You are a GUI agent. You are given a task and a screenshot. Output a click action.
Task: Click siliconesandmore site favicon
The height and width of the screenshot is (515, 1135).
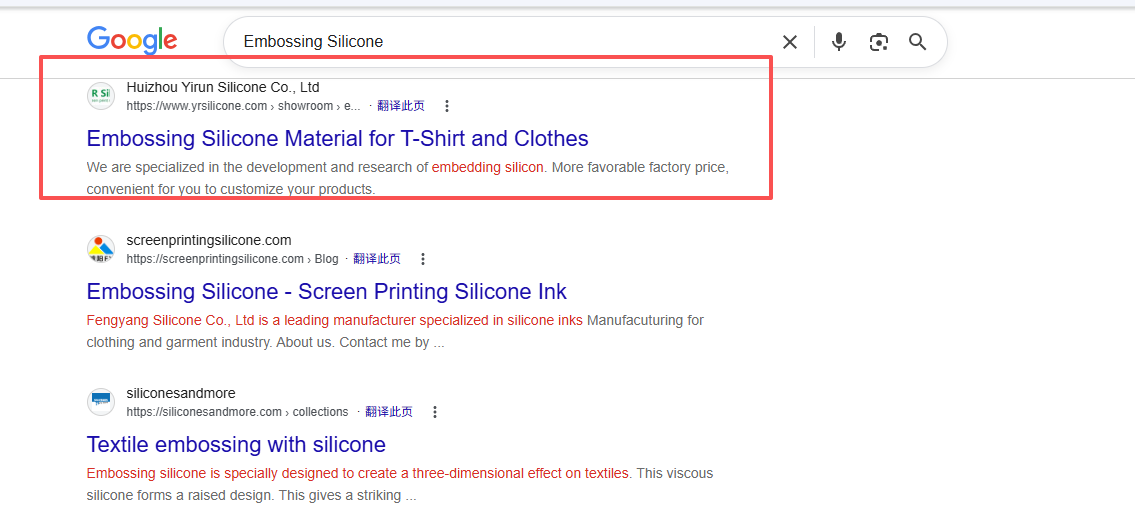(101, 402)
